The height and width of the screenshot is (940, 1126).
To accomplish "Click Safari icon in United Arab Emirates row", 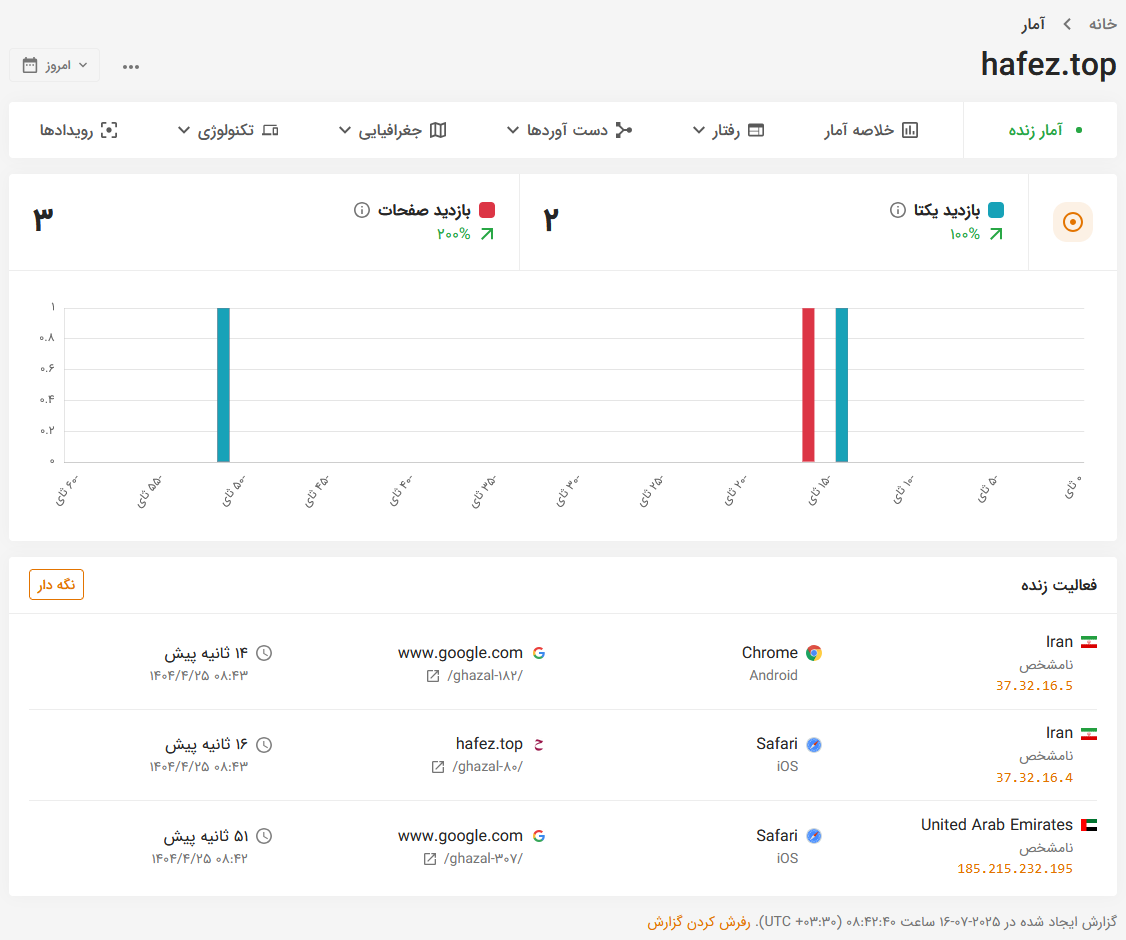I will point(814,836).
